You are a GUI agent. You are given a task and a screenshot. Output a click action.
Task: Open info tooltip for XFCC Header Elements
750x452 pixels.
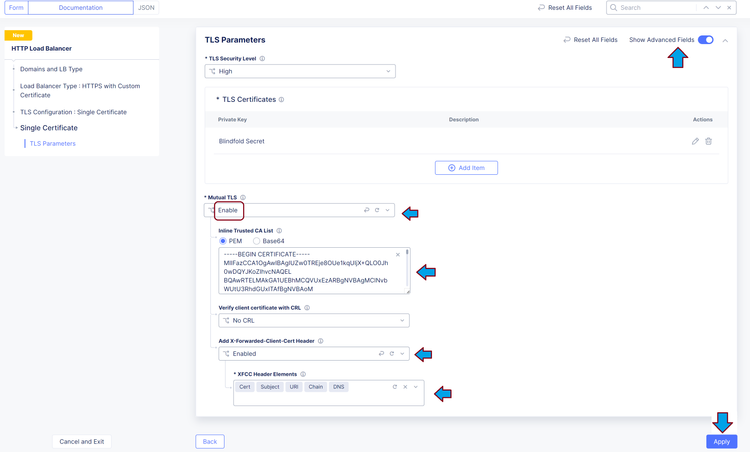click(x=303, y=374)
